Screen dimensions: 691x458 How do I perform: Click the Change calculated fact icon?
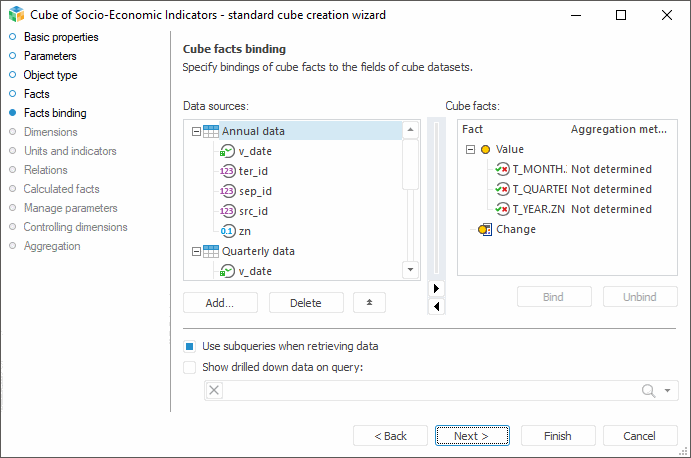486,229
